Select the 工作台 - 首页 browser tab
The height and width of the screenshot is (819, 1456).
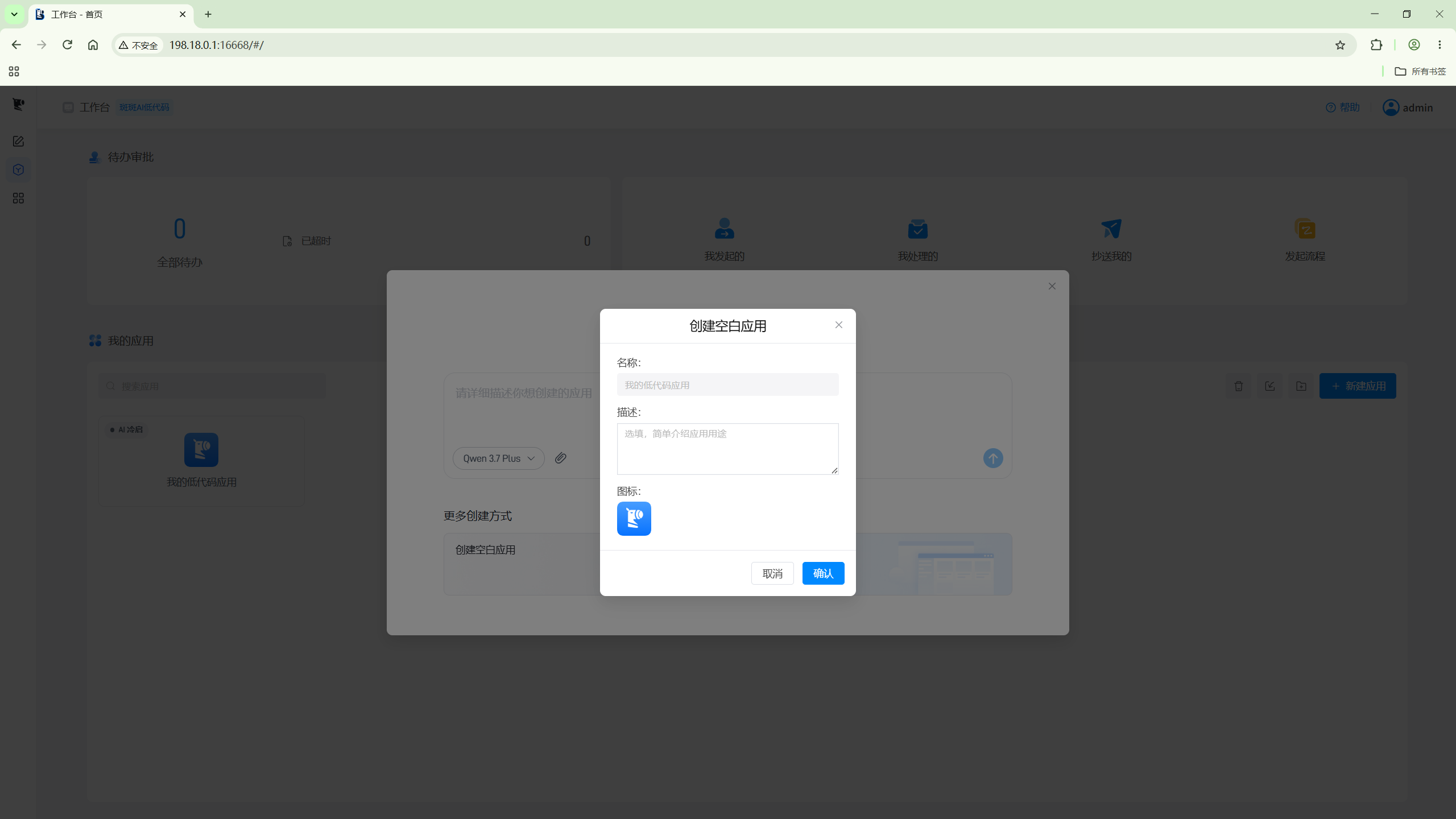point(111,14)
